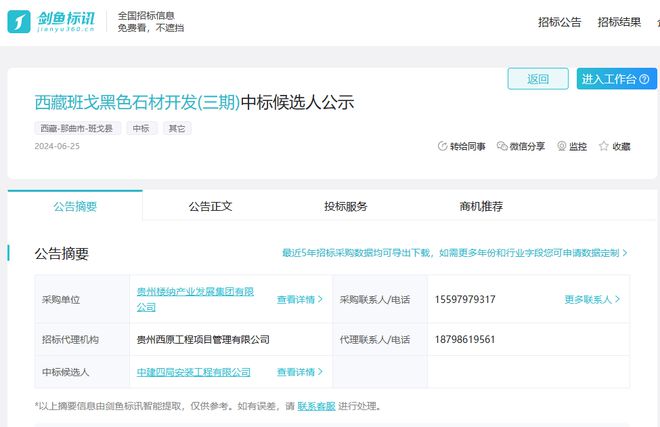Select the 采购联系人/电话 label cell
660x427 pixels.
tap(380, 299)
